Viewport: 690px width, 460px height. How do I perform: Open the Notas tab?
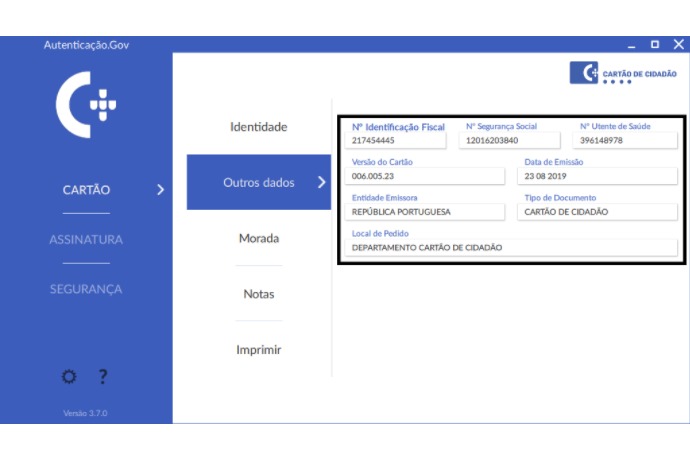point(259,294)
